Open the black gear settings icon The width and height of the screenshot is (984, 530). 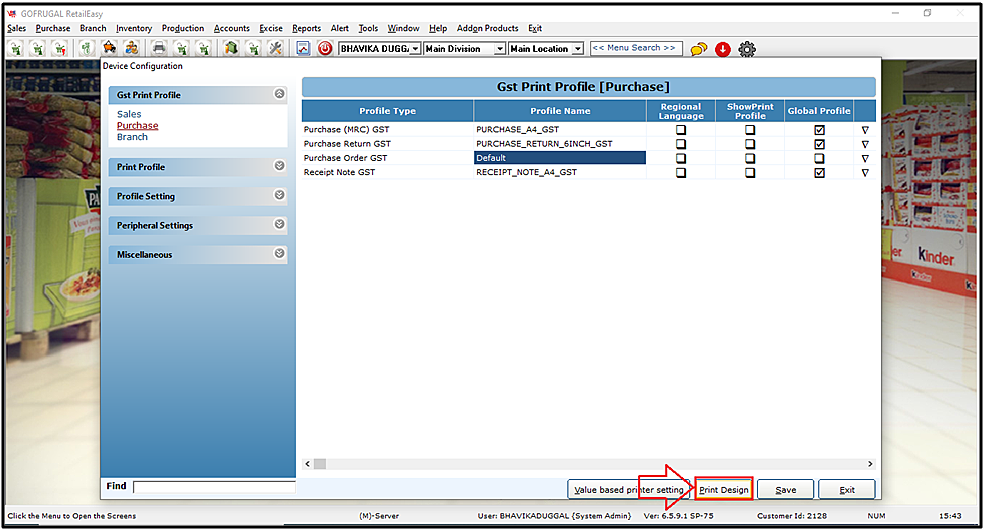[747, 49]
